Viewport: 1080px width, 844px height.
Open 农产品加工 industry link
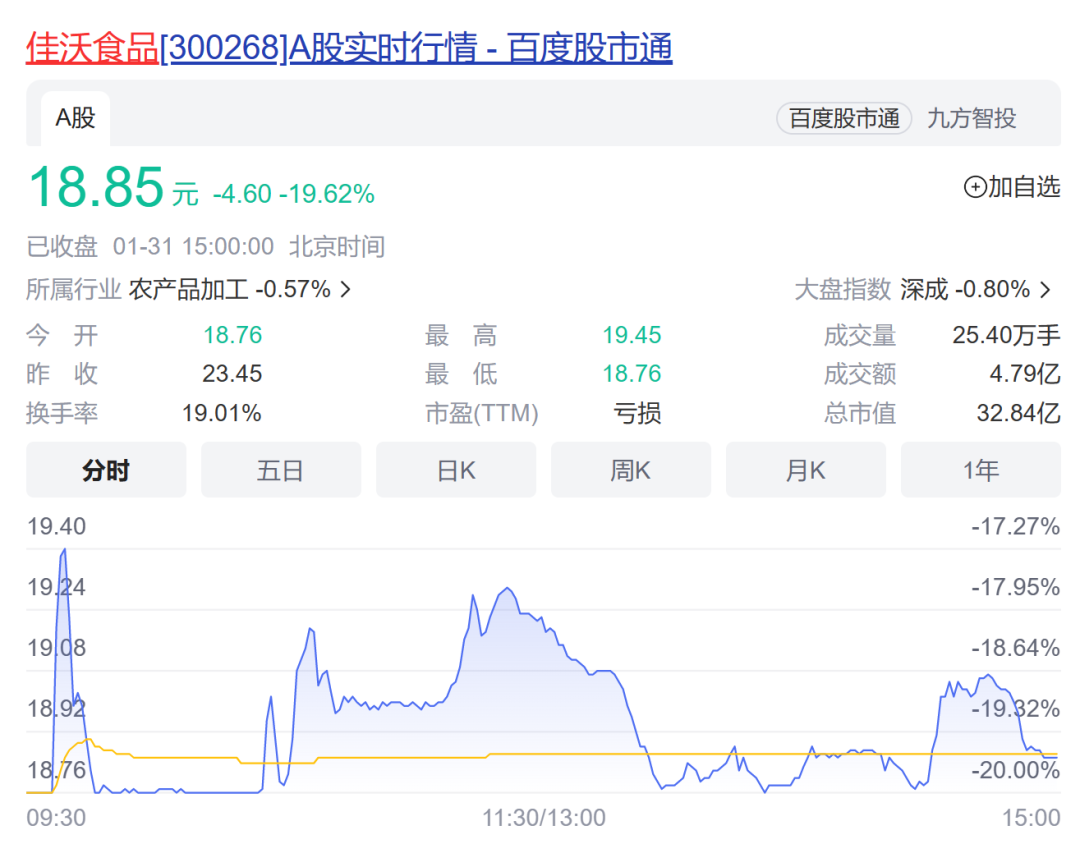(230, 289)
